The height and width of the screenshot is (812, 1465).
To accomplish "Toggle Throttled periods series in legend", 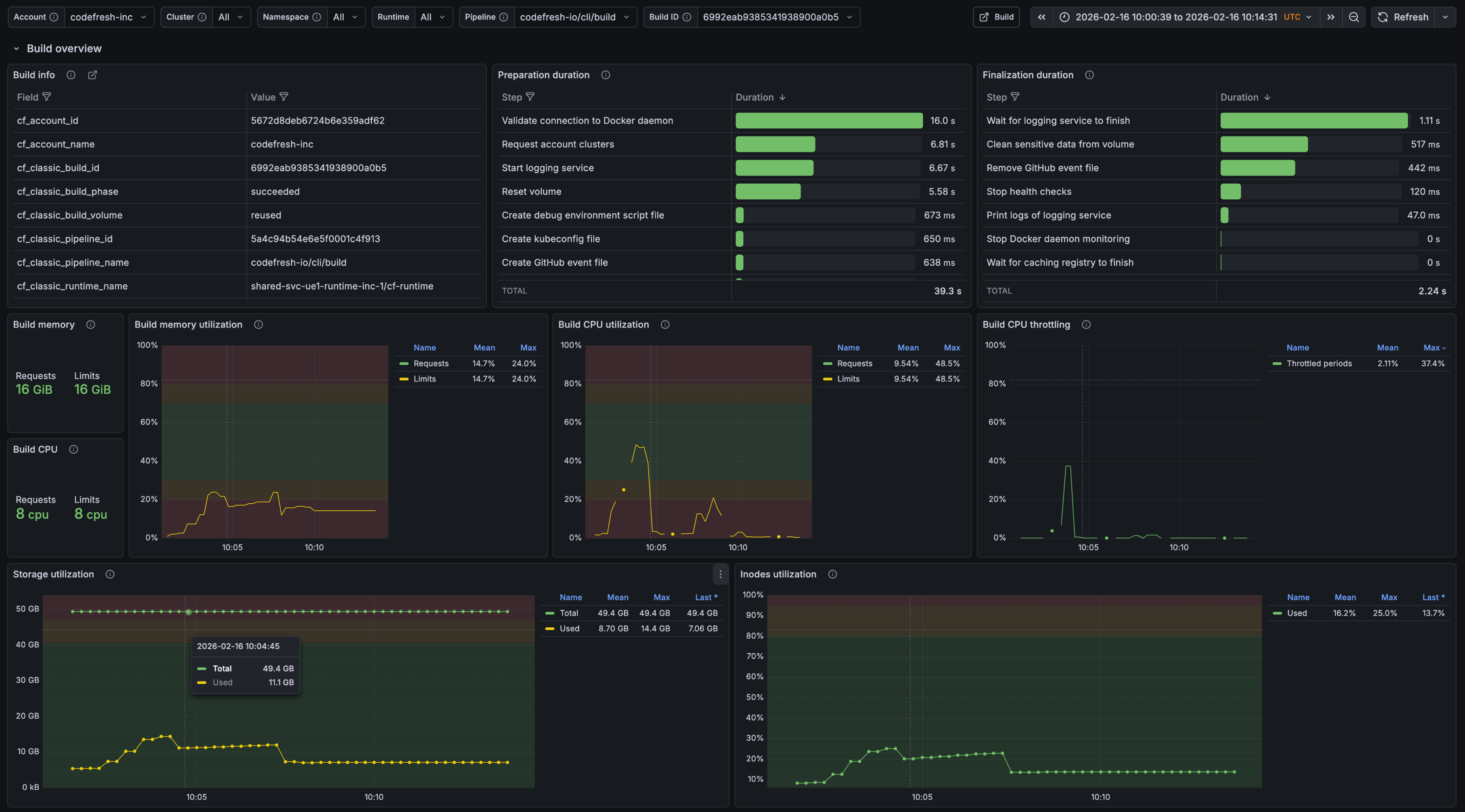I will [x=1319, y=363].
